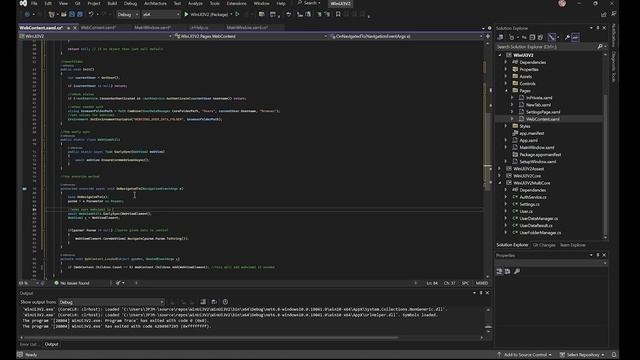Viewport: 640px width, 360px height.
Task: Toggle auto hide pin on Solution Explorer
Action: (x=598, y=28)
